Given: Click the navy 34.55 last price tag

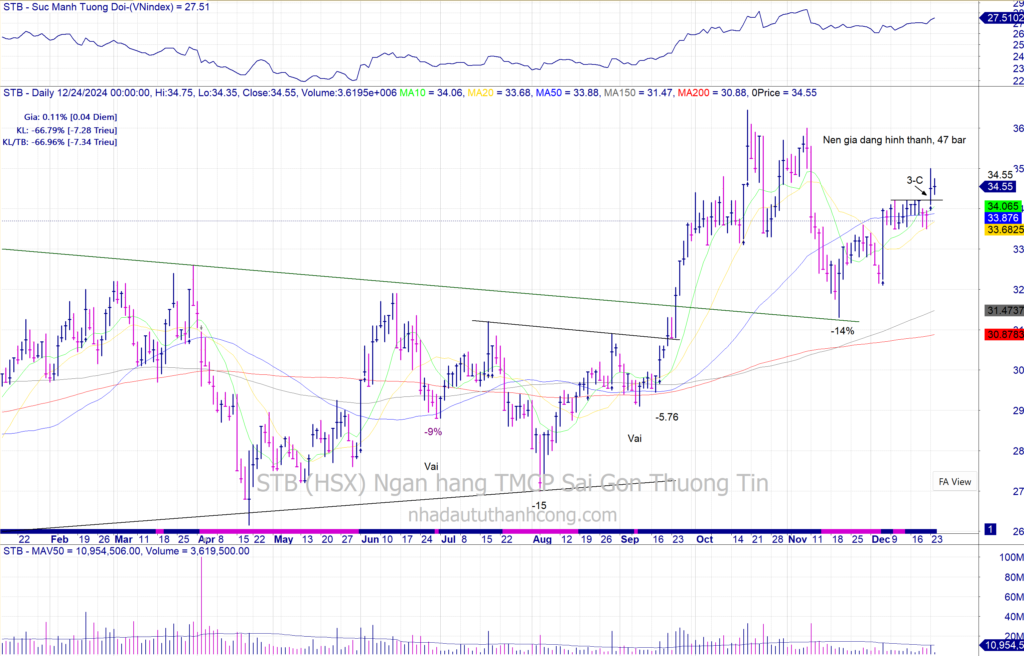Looking at the screenshot, I should pos(1001,186).
